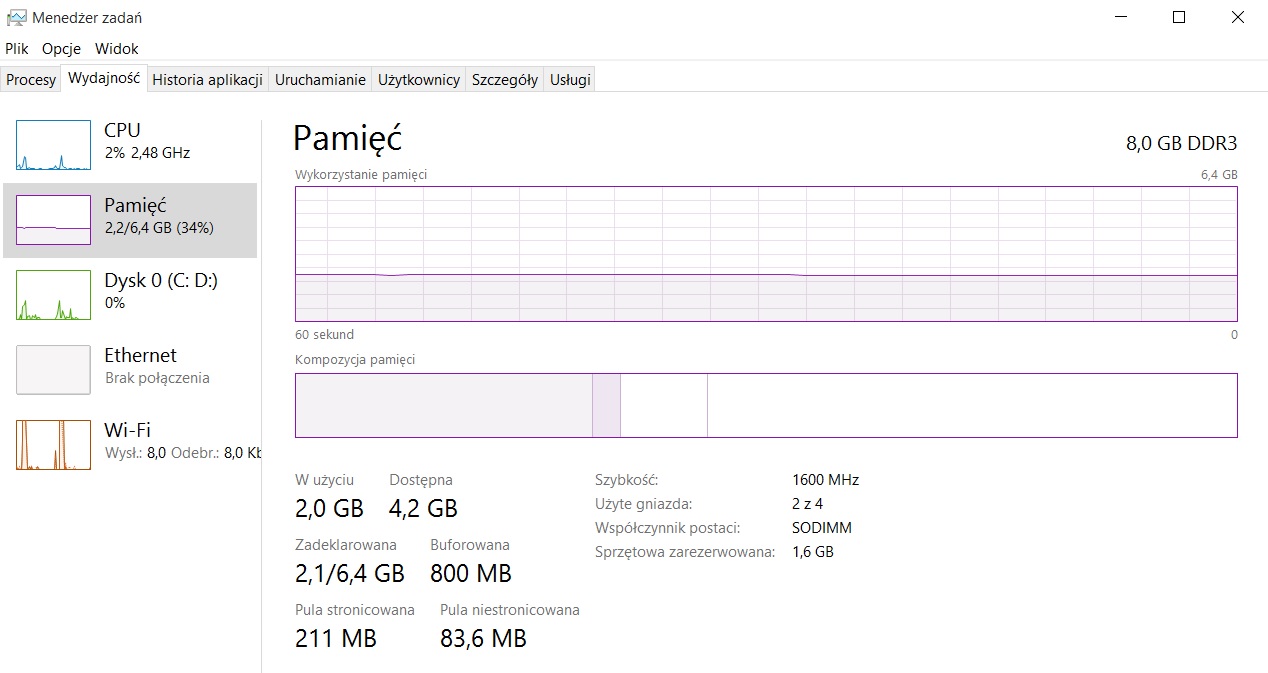Select the Ethernet graph thumbnail
Image resolution: width=1268 pixels, height=673 pixels.
pos(53,370)
